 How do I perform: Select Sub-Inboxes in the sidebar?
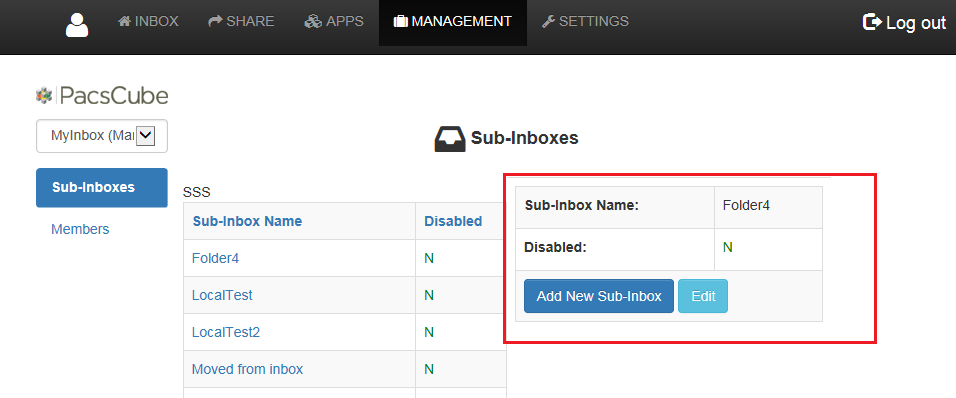pos(102,188)
